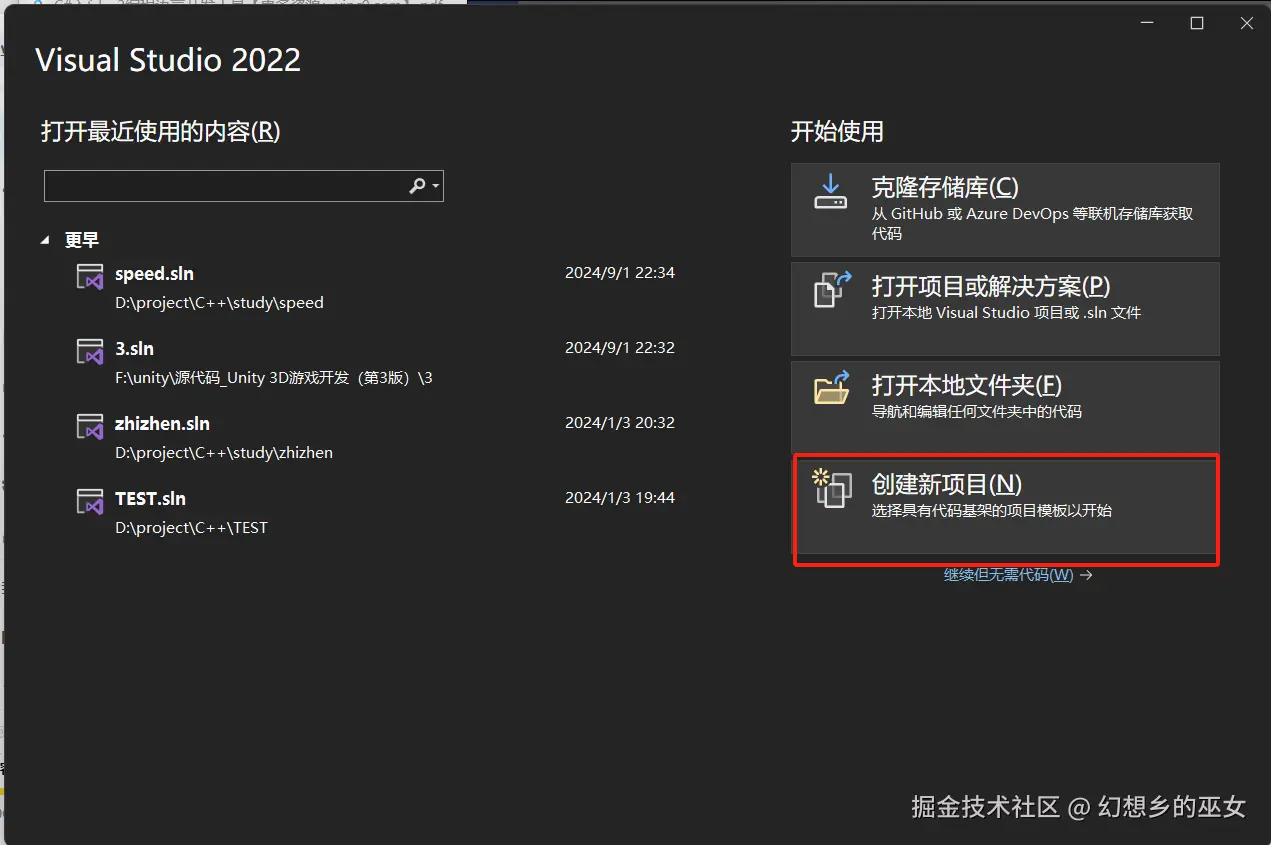Screen dimensions: 1271x845
Task: Click the 打开最近使用的内容(R) heading
Action: (x=161, y=132)
